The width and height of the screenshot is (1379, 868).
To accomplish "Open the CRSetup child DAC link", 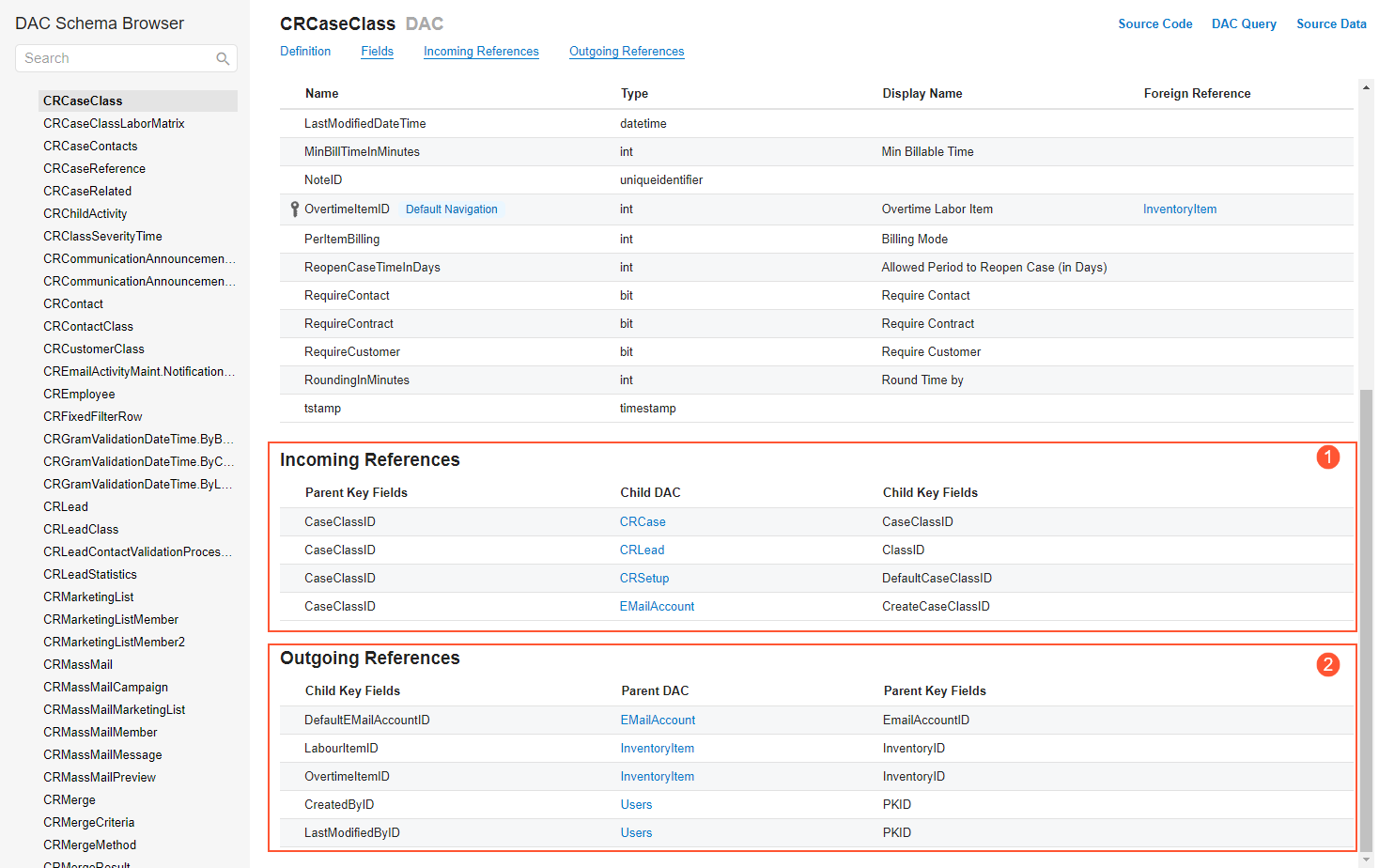I will [644, 579].
